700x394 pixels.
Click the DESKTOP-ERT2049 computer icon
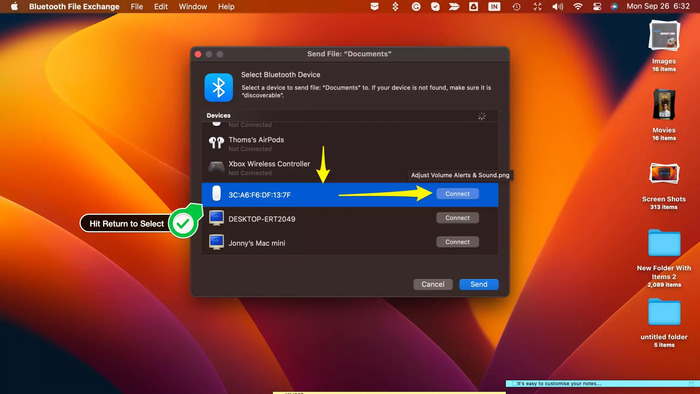coord(217,218)
